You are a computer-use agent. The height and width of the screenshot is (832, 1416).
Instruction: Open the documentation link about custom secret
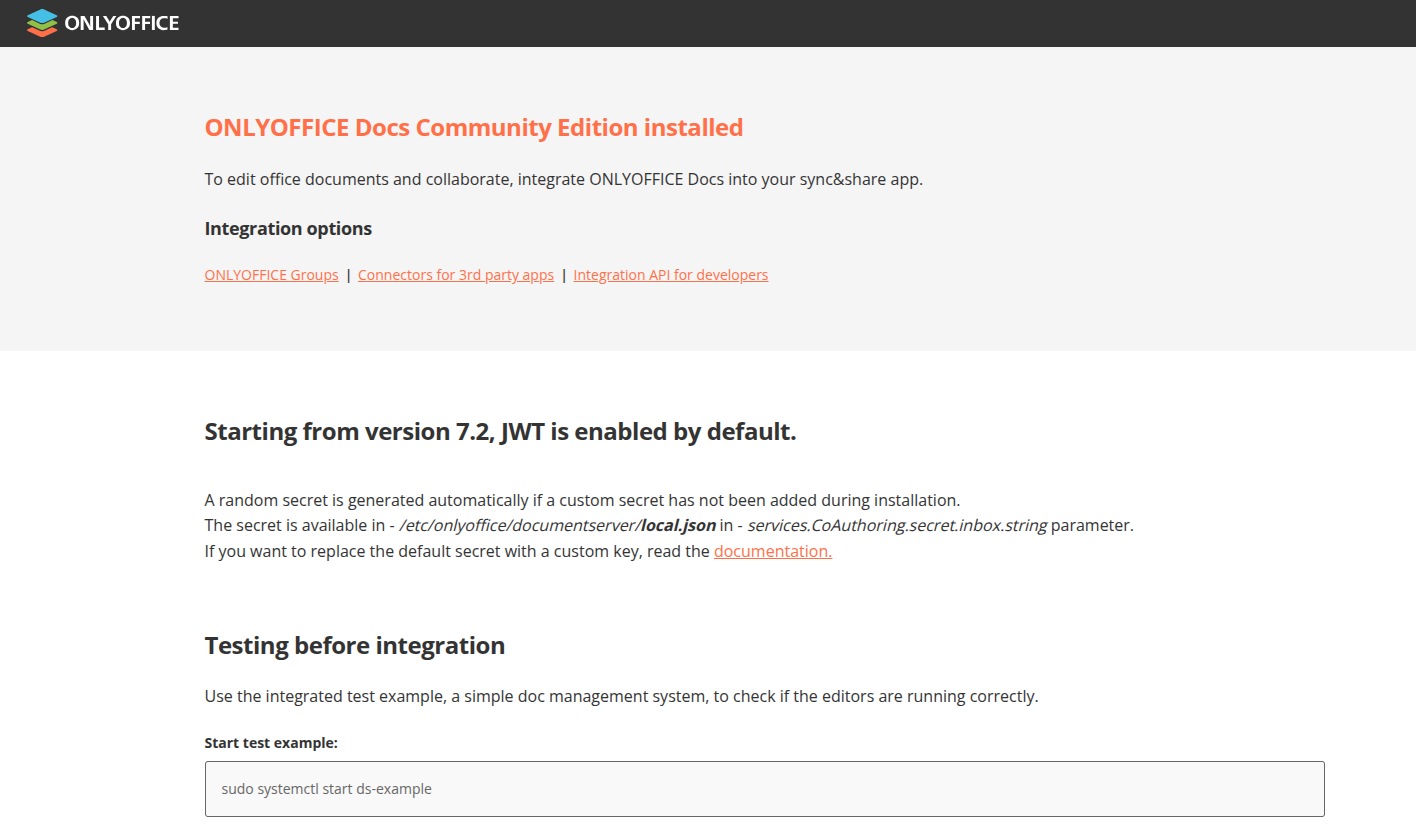(773, 551)
